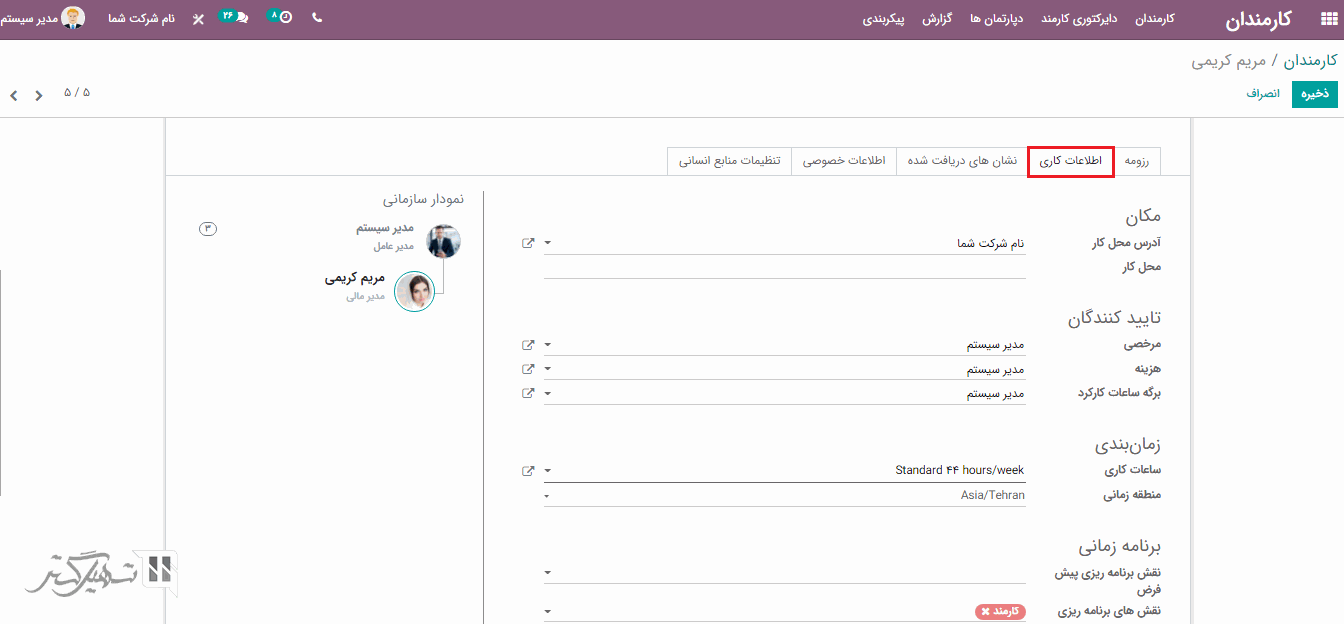
Task: Open external link beside leave approver field
Action: click(x=528, y=344)
